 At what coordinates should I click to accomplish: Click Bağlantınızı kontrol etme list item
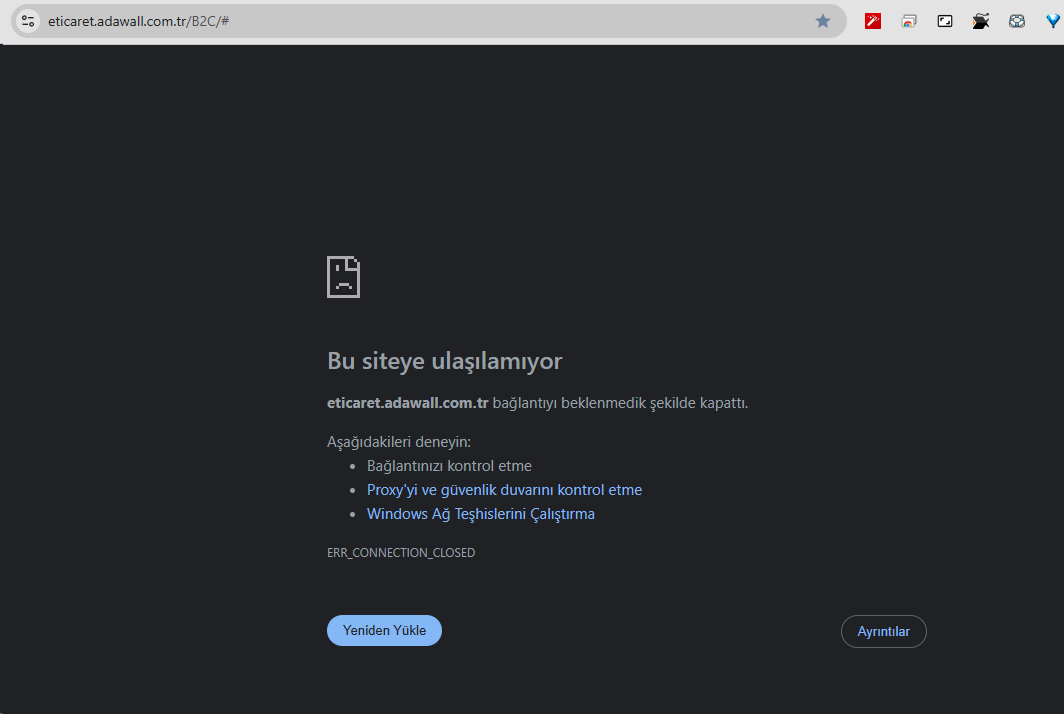tap(449, 466)
